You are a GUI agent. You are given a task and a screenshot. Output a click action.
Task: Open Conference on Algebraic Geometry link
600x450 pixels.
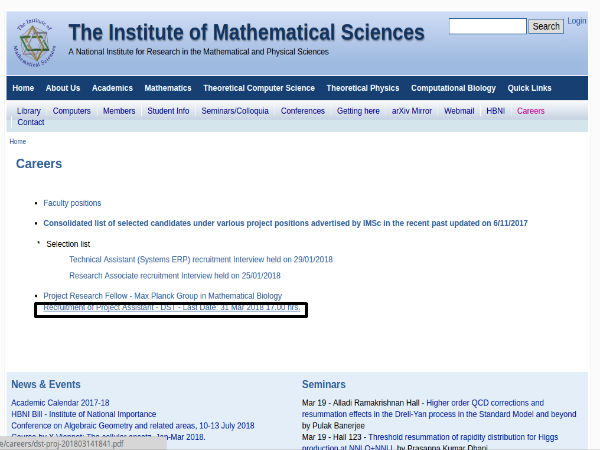pyautogui.click(x=133, y=426)
